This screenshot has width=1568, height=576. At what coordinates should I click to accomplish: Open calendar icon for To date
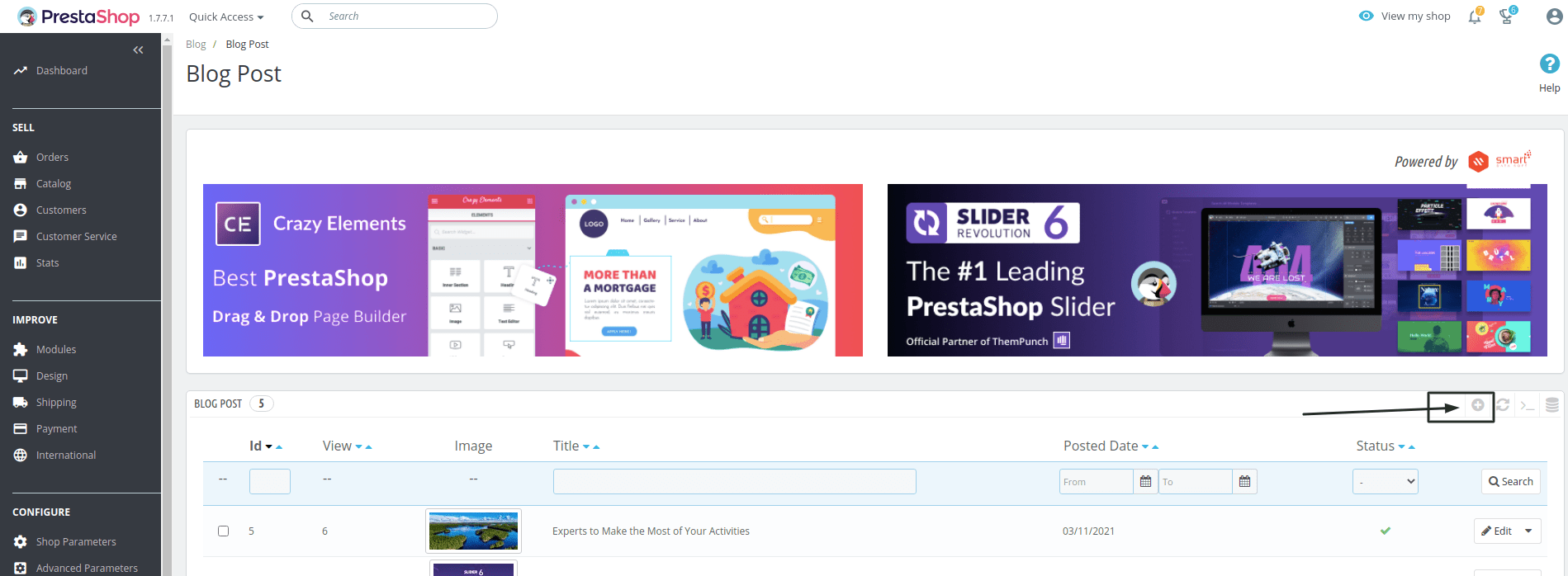(x=1244, y=481)
